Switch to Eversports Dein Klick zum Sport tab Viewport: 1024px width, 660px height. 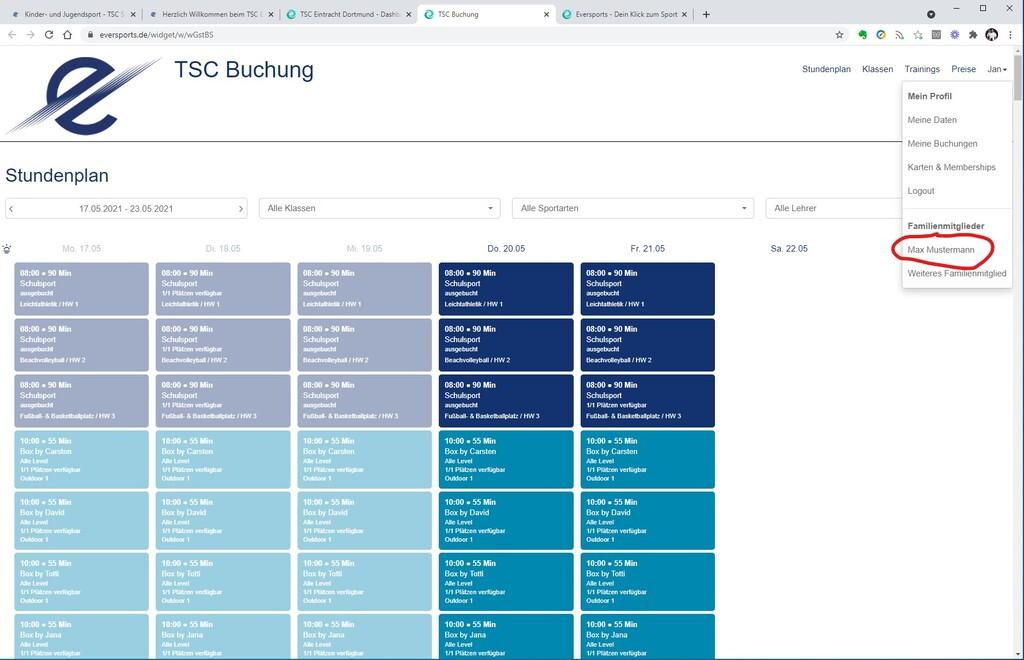click(x=625, y=14)
